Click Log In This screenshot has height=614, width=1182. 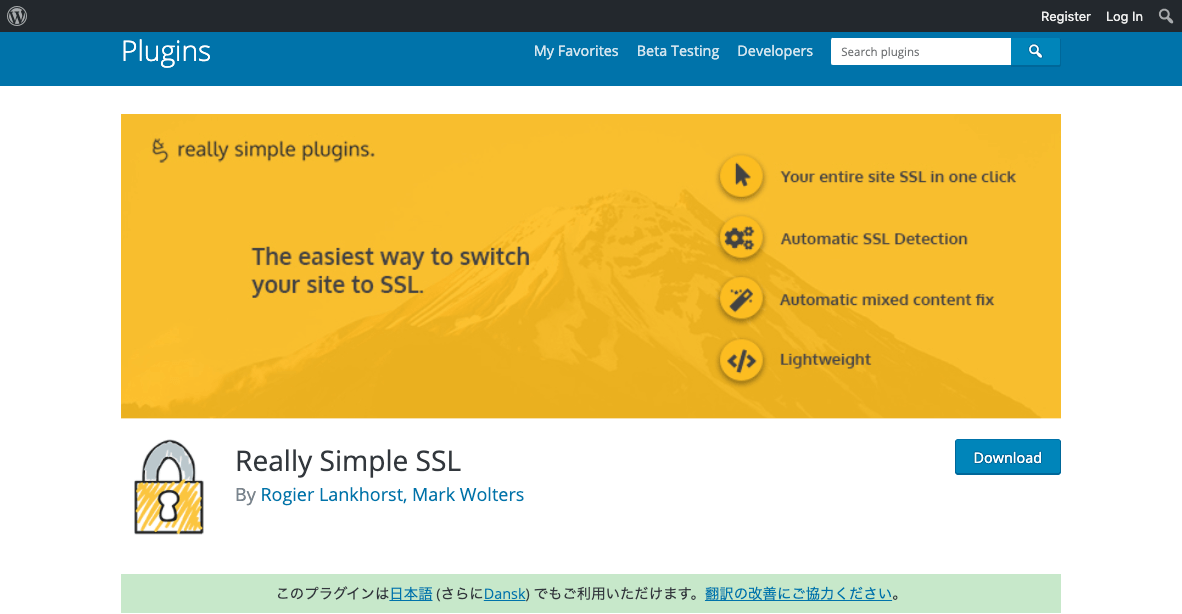click(x=1123, y=16)
